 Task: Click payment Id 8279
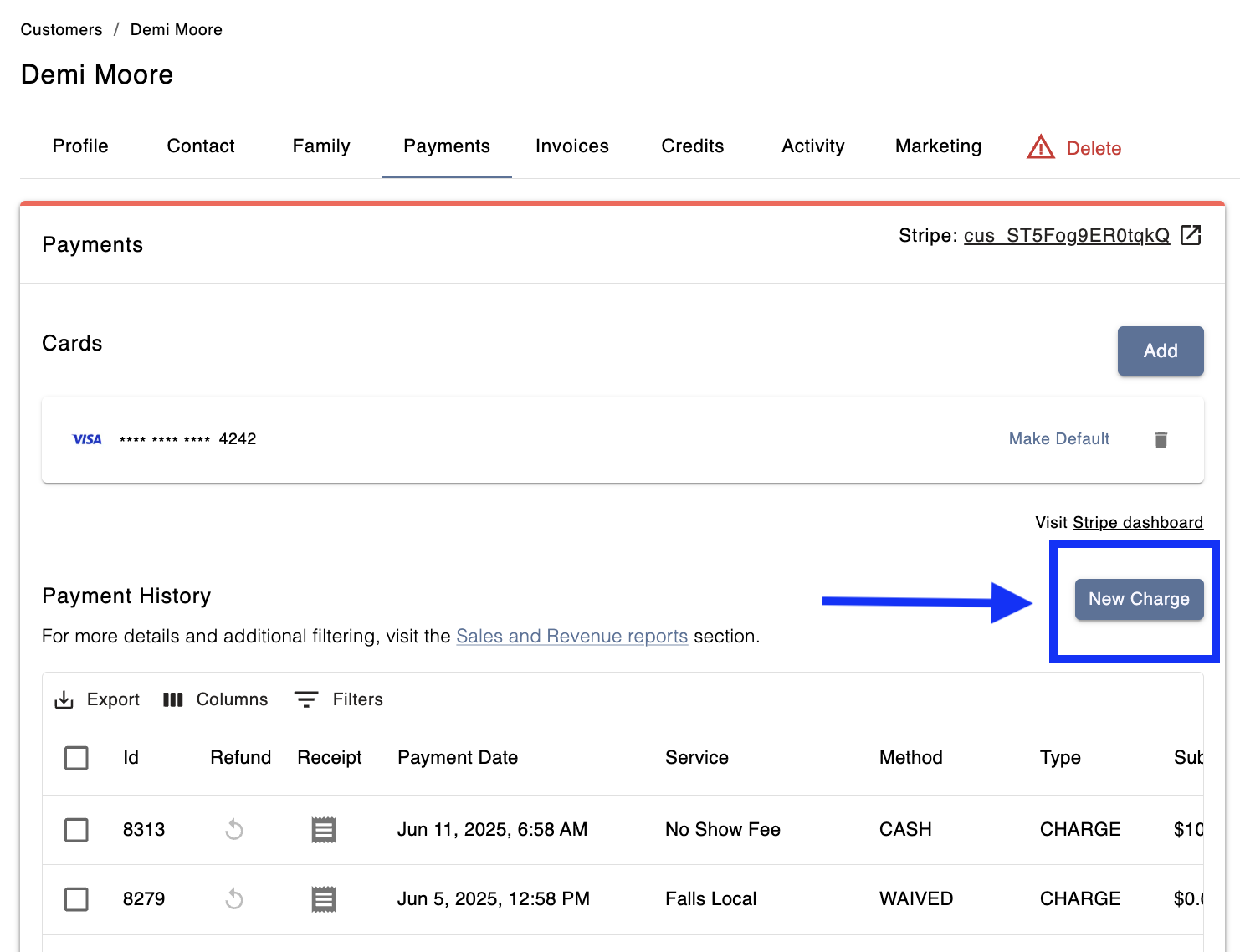(144, 899)
